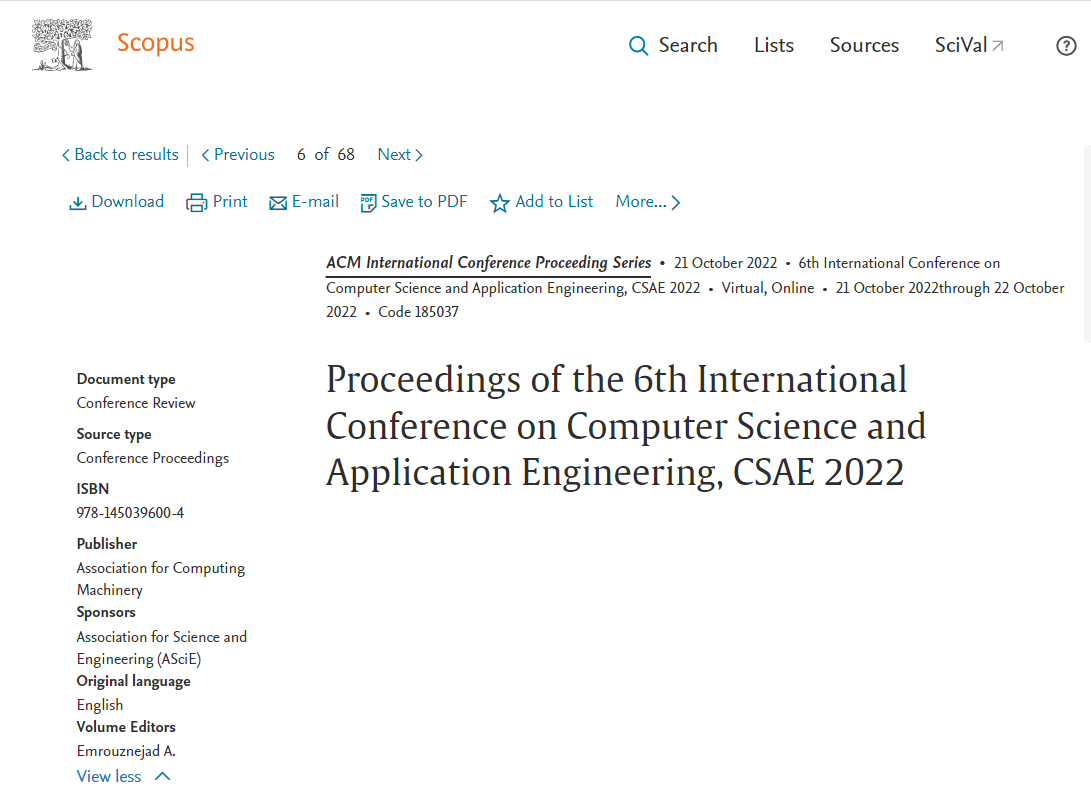Open SciVal external link

click(x=969, y=45)
